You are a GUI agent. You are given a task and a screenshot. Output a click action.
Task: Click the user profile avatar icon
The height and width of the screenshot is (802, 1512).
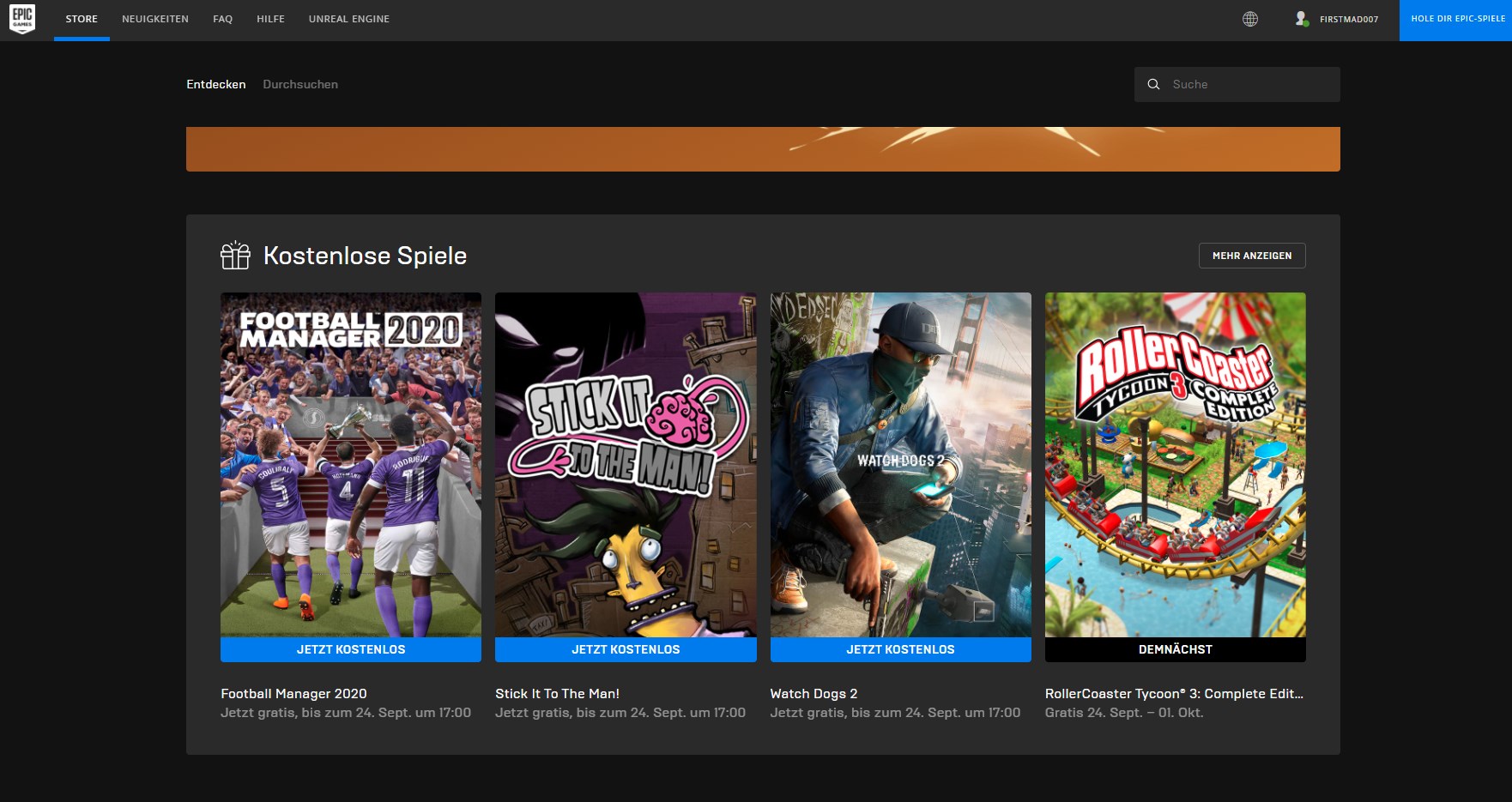point(1302,19)
